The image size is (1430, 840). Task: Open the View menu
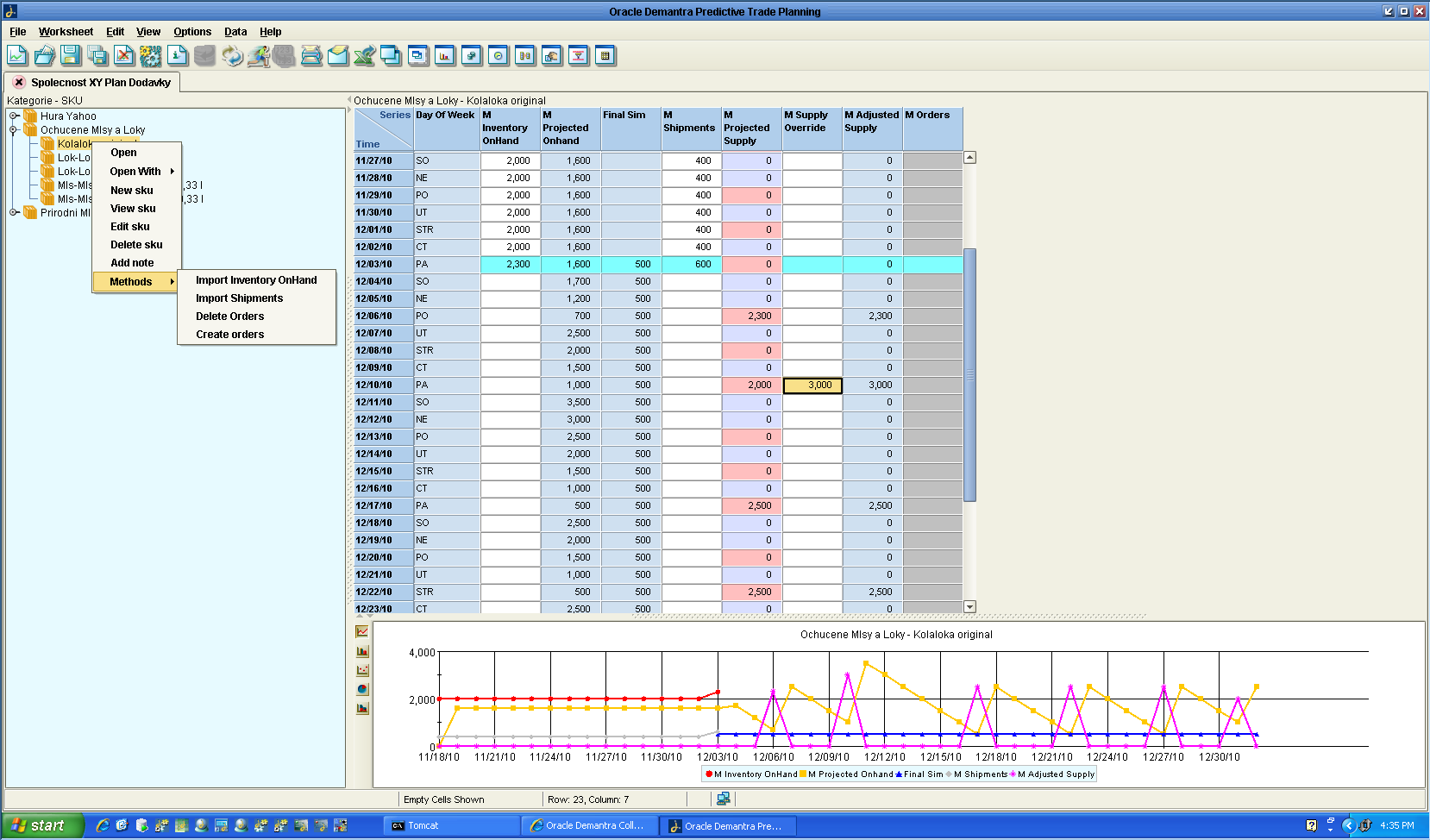[x=148, y=32]
